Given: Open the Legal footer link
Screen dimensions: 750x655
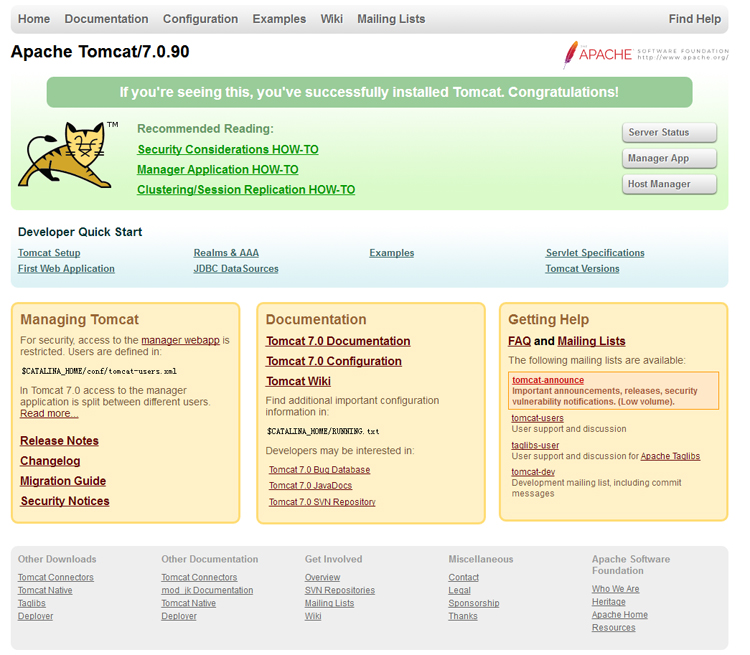Looking at the screenshot, I should pyautogui.click(x=460, y=591).
